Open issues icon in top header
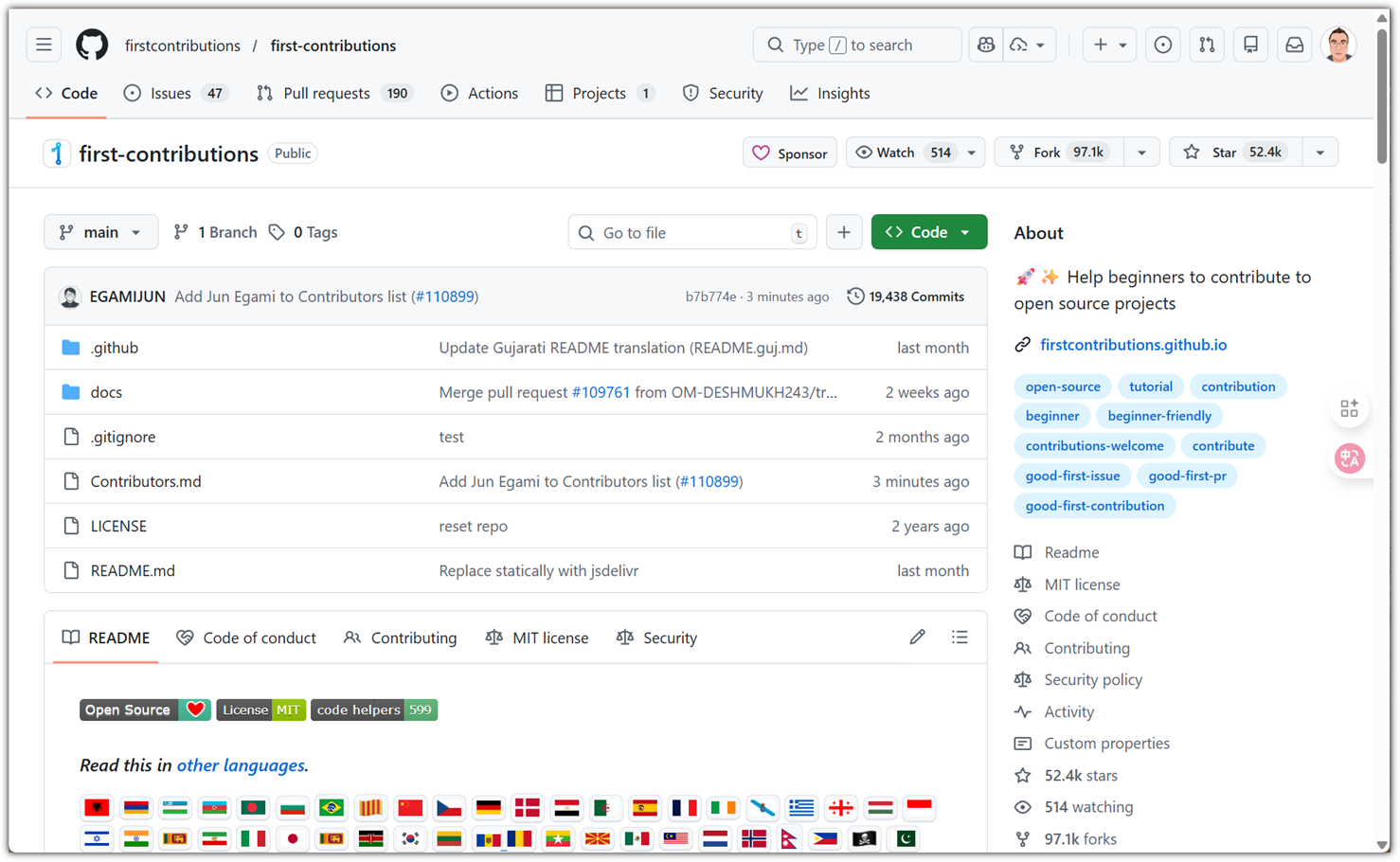The image size is (1400, 862). pyautogui.click(x=1163, y=45)
